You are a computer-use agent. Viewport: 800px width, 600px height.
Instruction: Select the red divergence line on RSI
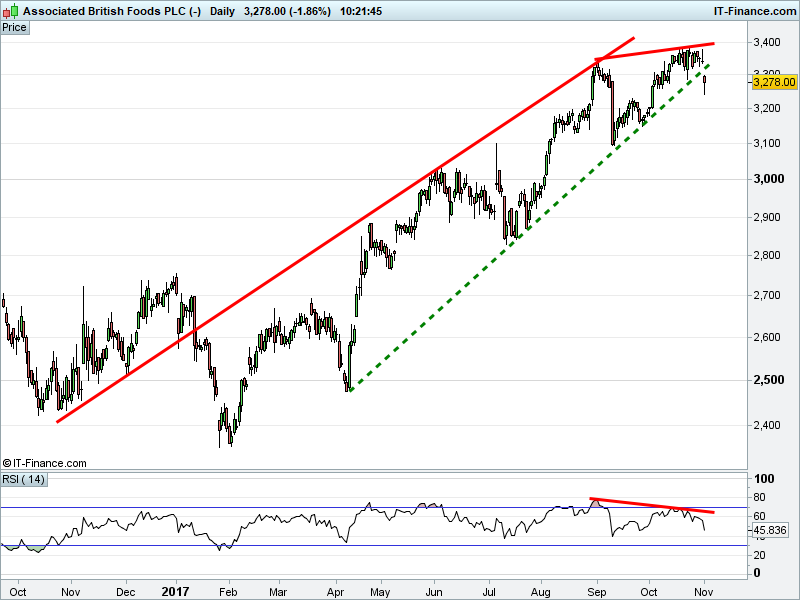(x=652, y=505)
